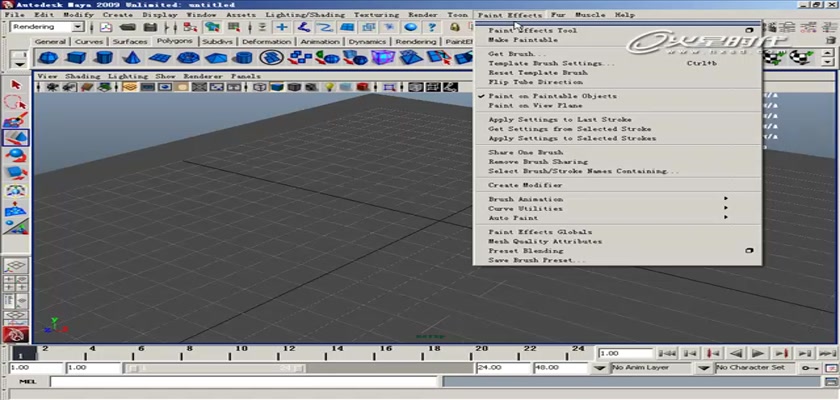The image size is (840, 400).
Task: Click the four-view layout icon
Action: point(16,283)
